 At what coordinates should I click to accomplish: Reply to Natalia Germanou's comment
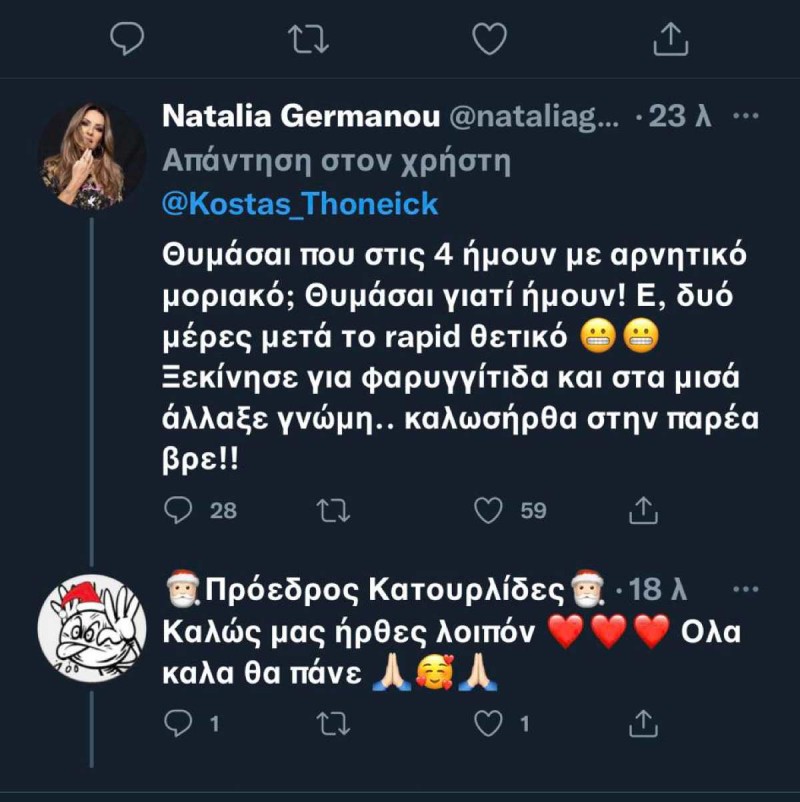(178, 510)
